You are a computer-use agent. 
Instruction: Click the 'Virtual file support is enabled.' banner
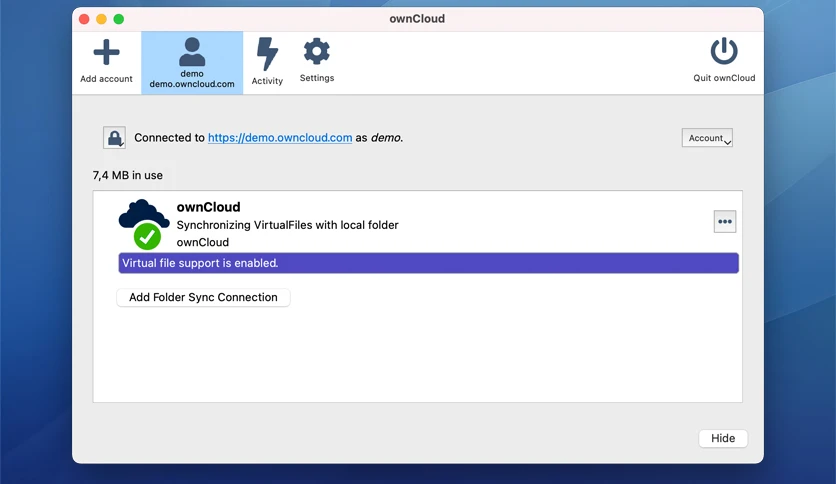point(428,263)
